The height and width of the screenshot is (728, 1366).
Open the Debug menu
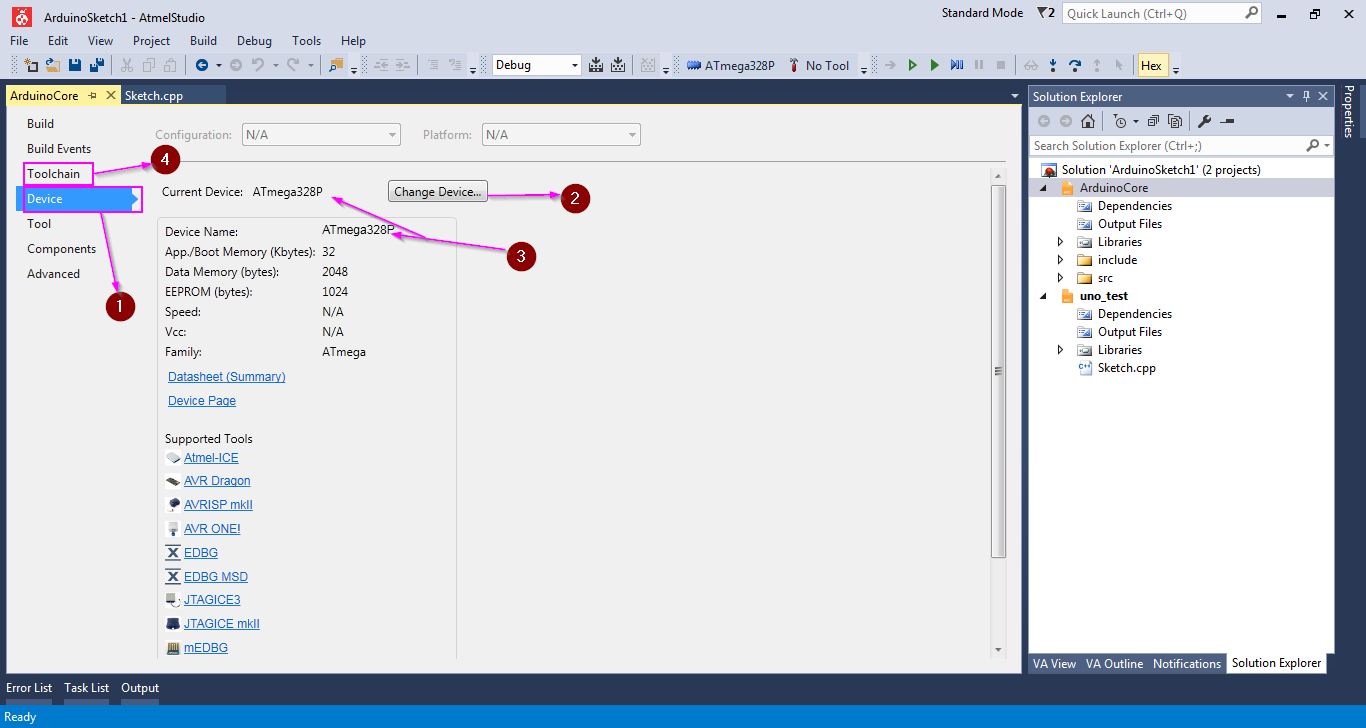[254, 41]
